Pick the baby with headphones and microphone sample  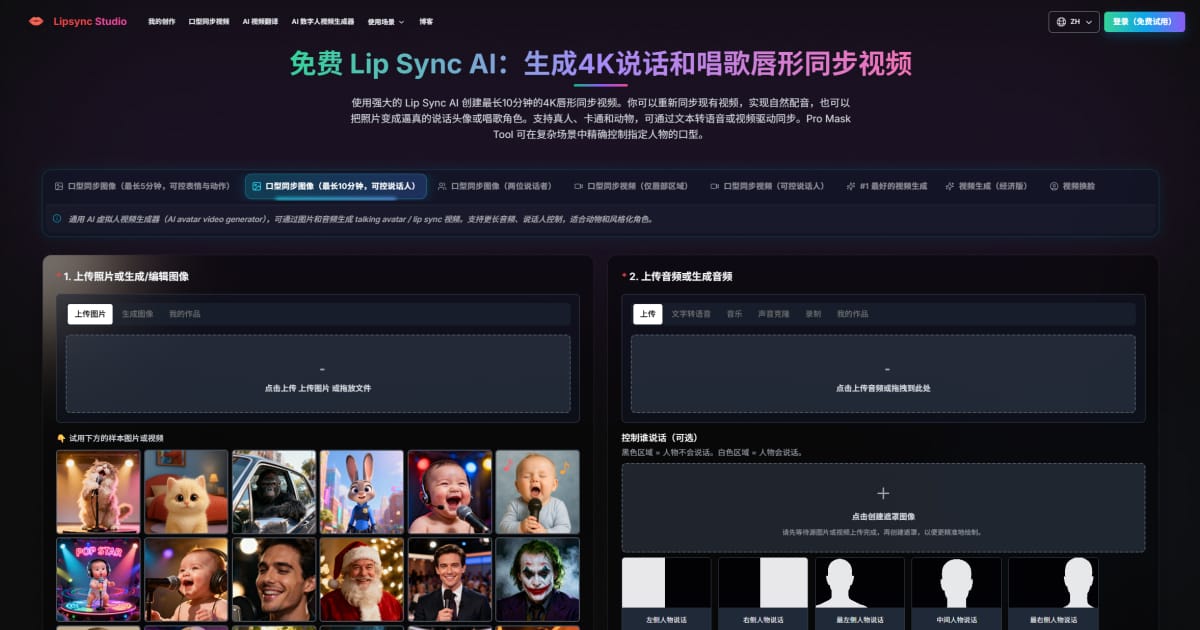click(x=186, y=580)
